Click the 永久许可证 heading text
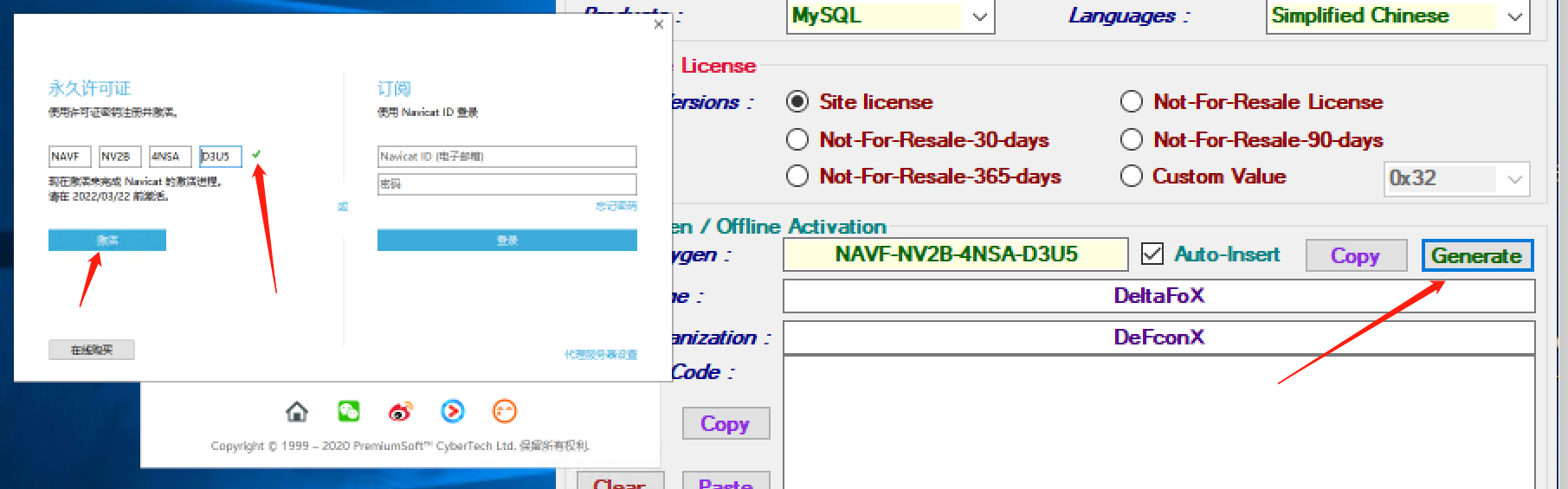This screenshot has width=1568, height=489. coord(90,88)
